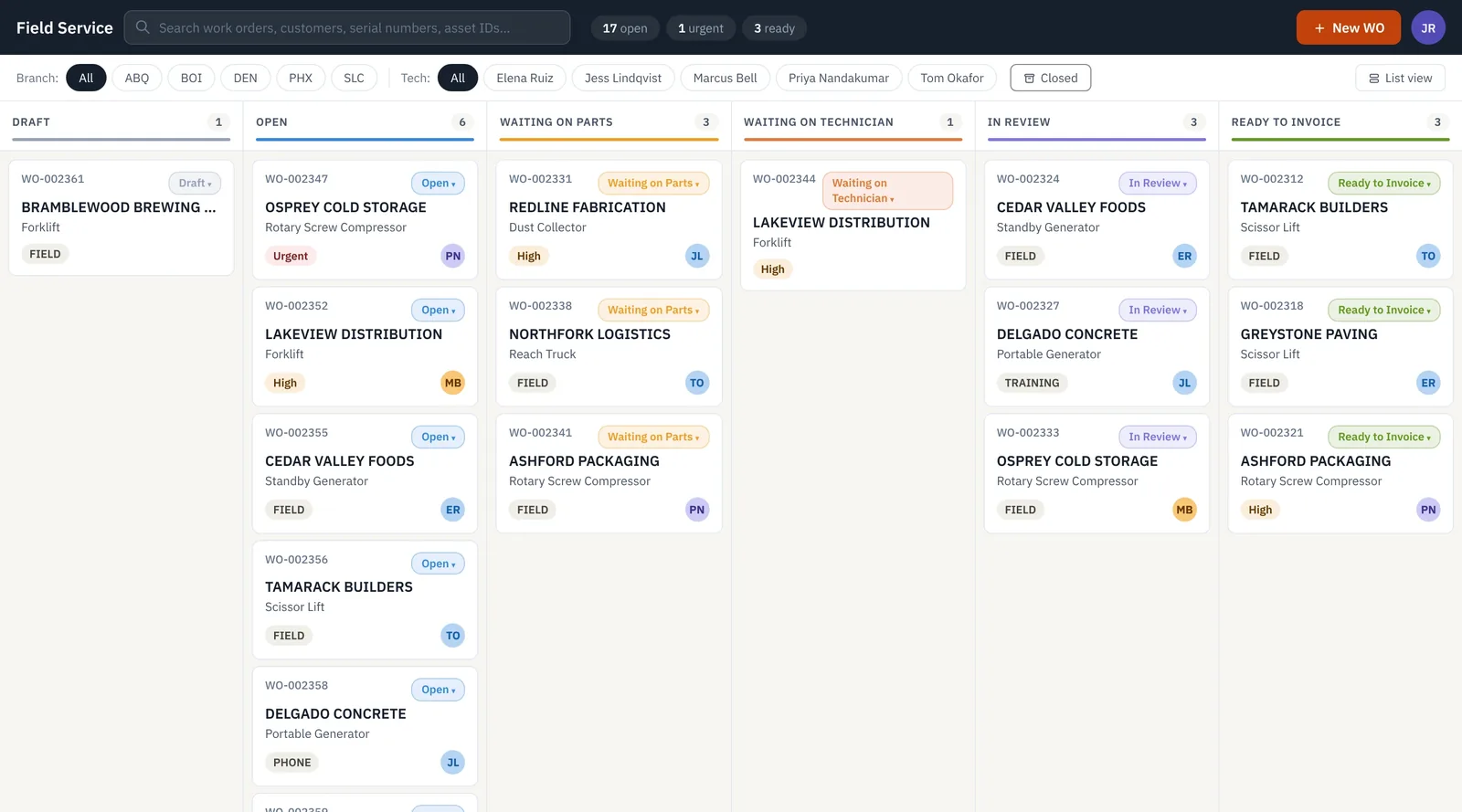Filter by BOI branch
Image resolution: width=1462 pixels, height=812 pixels.
pyautogui.click(x=191, y=78)
